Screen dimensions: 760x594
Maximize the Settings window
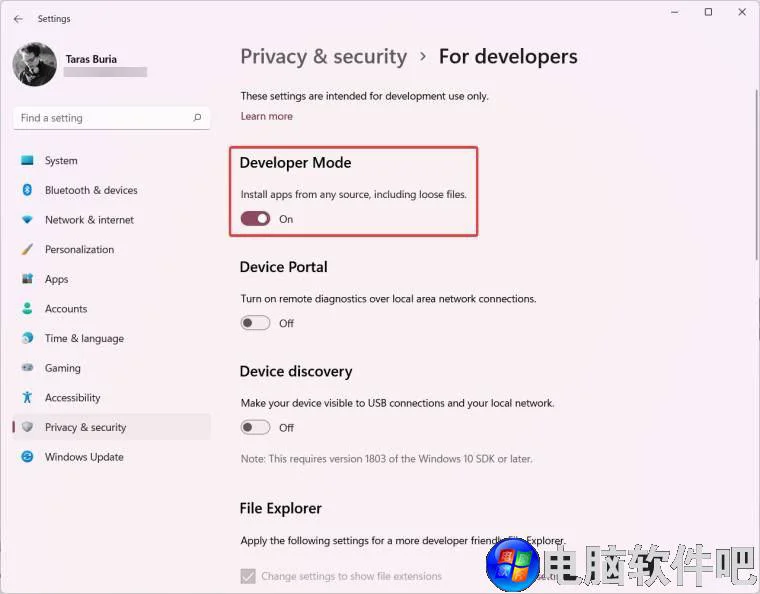pyautogui.click(x=708, y=12)
